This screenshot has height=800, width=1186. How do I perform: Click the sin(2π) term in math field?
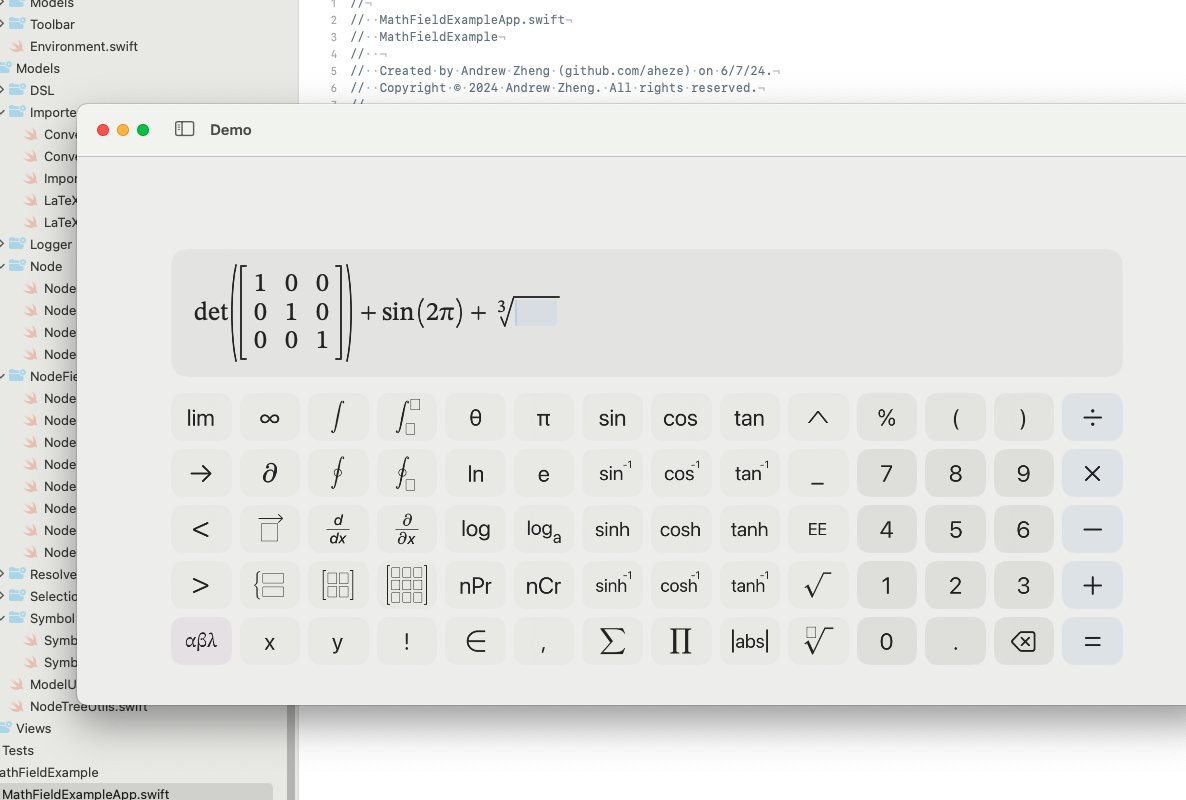pos(421,312)
